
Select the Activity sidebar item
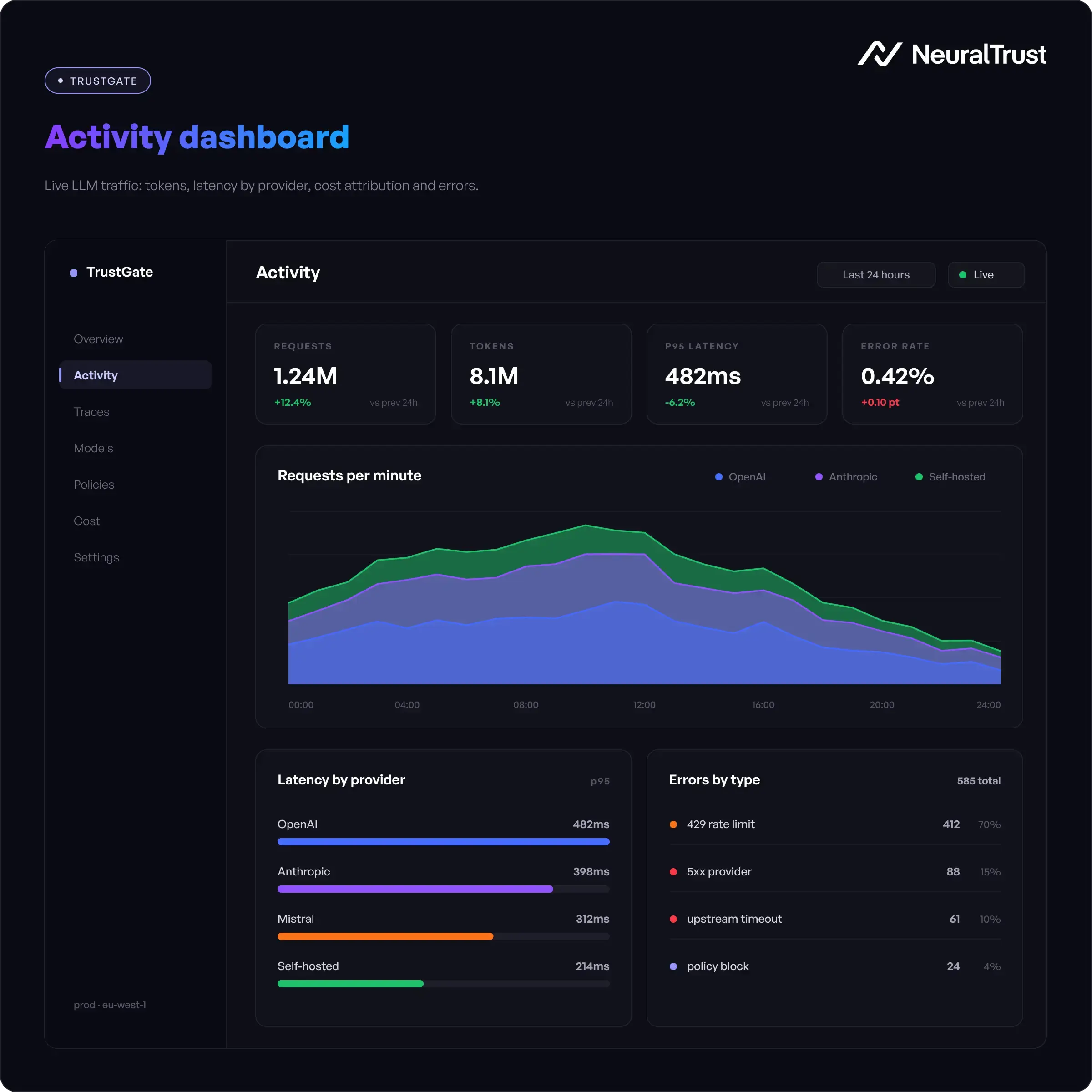[136, 375]
